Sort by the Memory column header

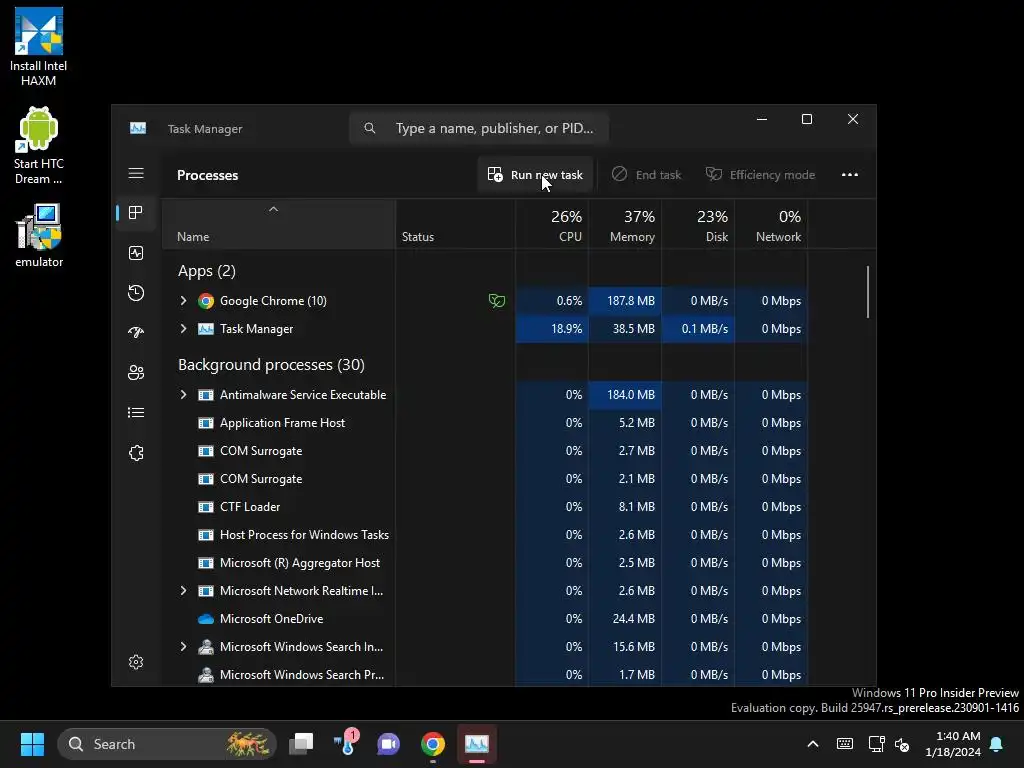click(625, 225)
